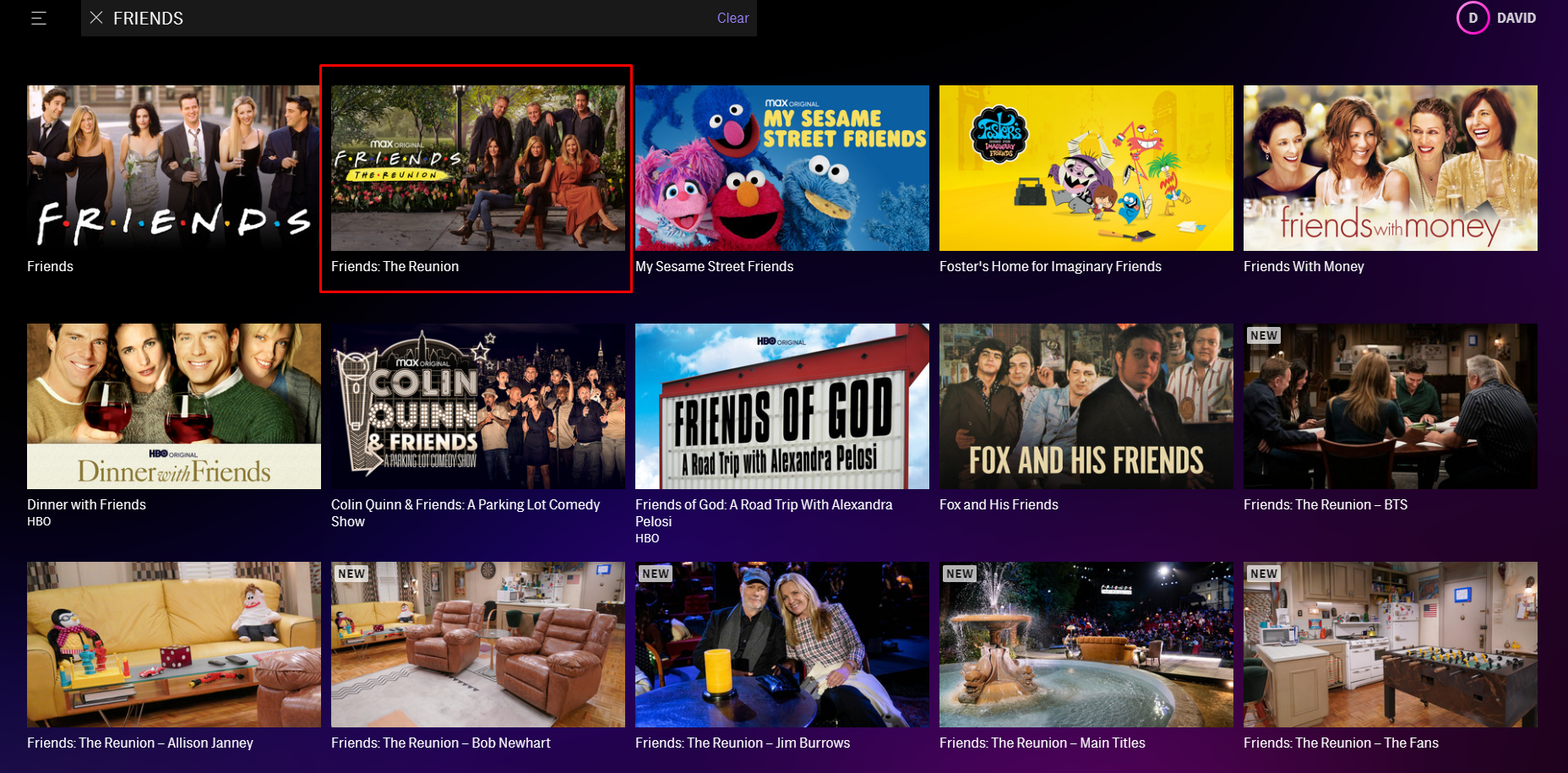Screen dimensions: 1568x773
Task: Open My Sesame Street Friends thumbnail
Action: 782,168
